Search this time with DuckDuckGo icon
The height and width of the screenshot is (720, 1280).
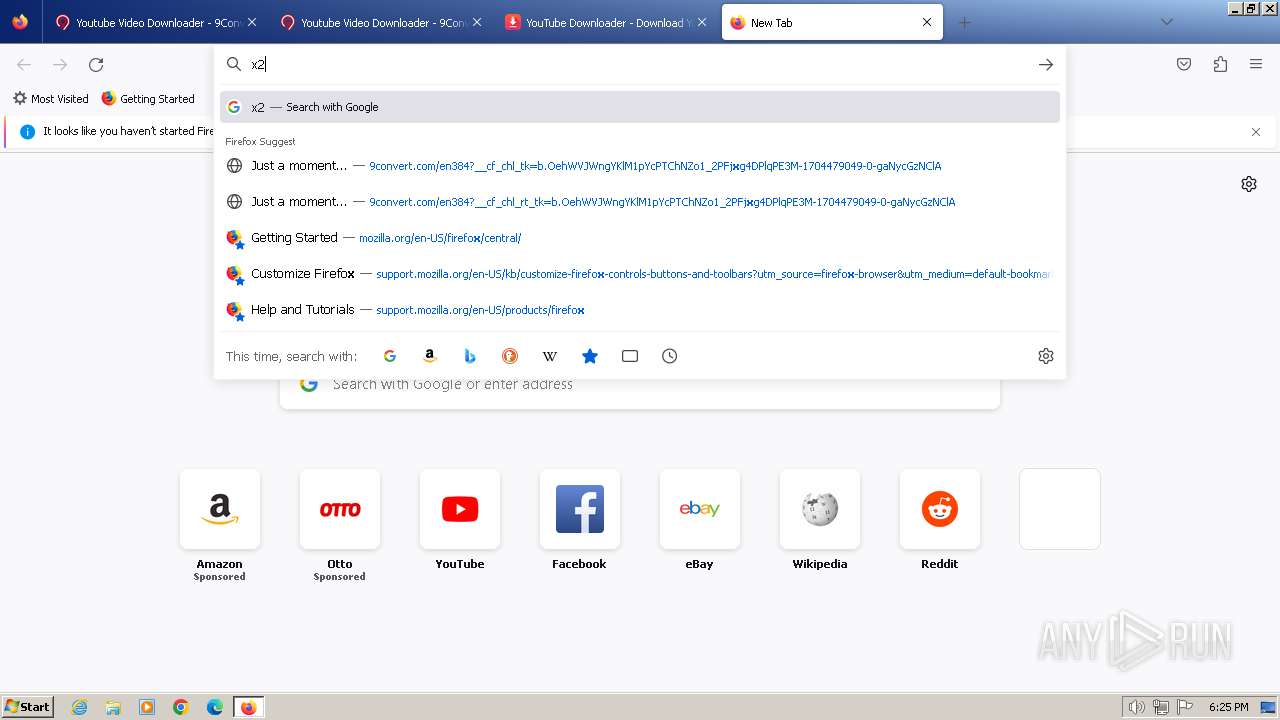click(510, 356)
